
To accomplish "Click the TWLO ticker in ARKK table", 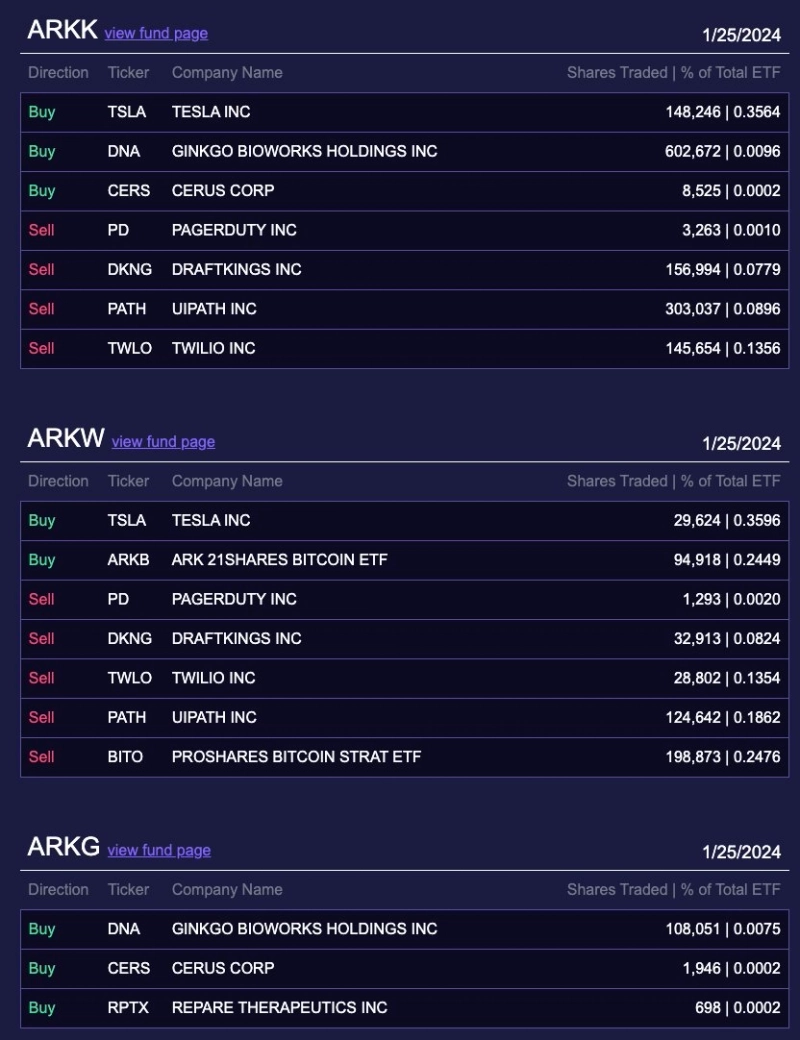I will click(130, 348).
